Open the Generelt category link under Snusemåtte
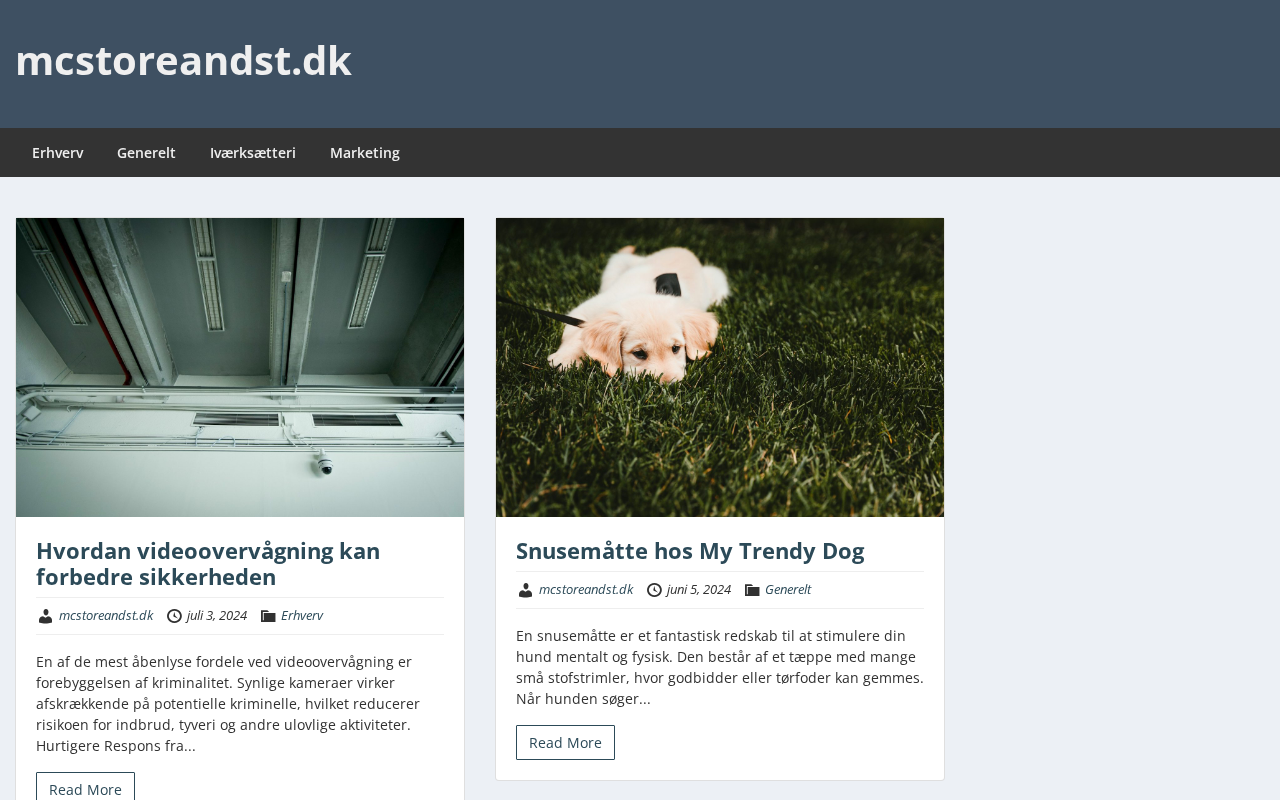The image size is (1280, 800). (x=788, y=590)
